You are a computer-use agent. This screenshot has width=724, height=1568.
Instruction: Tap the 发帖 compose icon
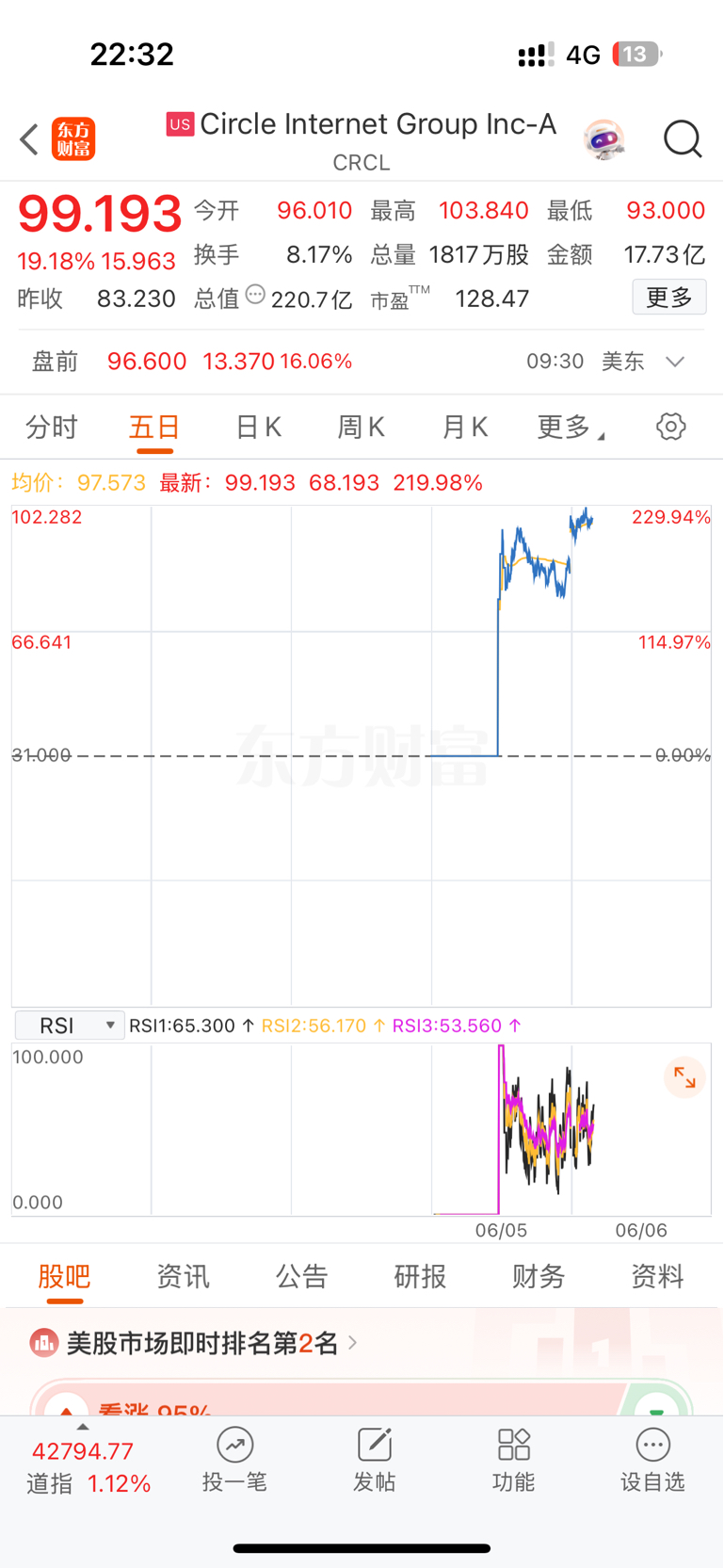374,1460
